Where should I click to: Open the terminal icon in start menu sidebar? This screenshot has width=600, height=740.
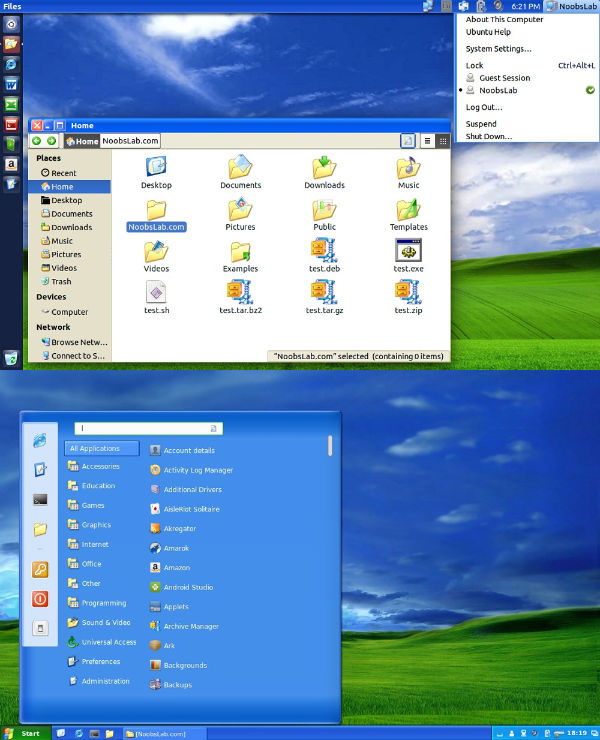click(40, 500)
